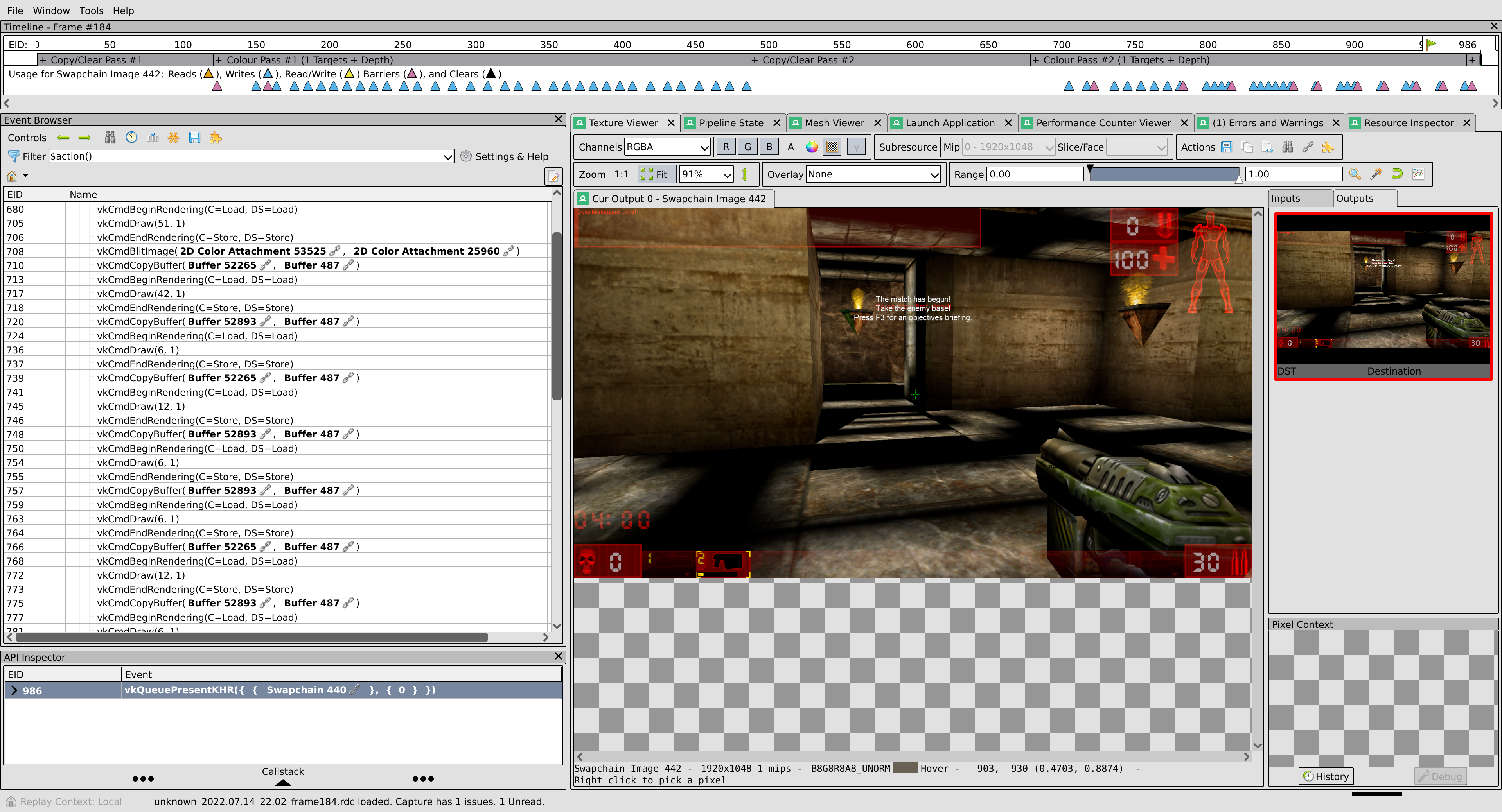The width and height of the screenshot is (1502, 812).
Task: Click the Range minimum 0.00 field
Action: click(1034, 174)
